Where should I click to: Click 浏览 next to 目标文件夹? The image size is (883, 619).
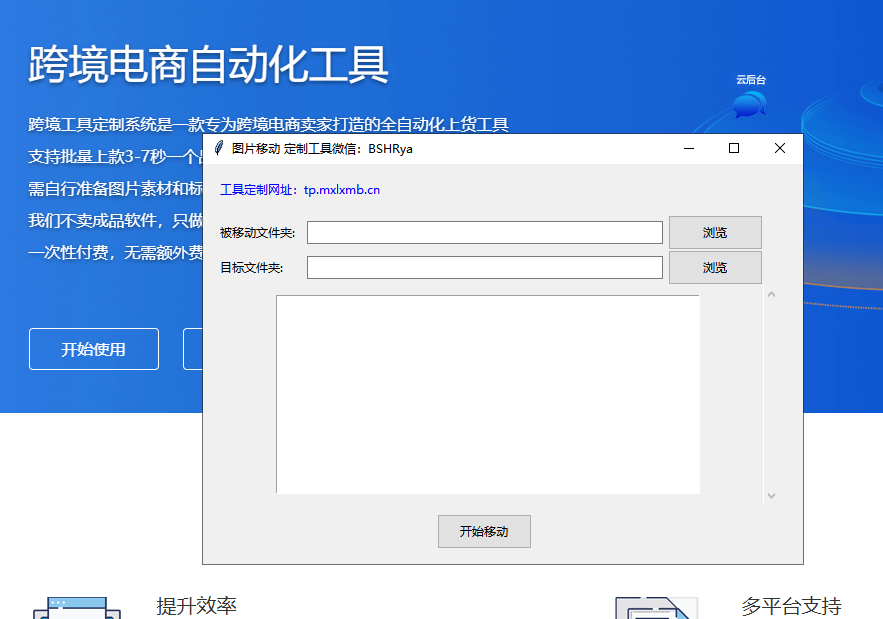(x=715, y=267)
